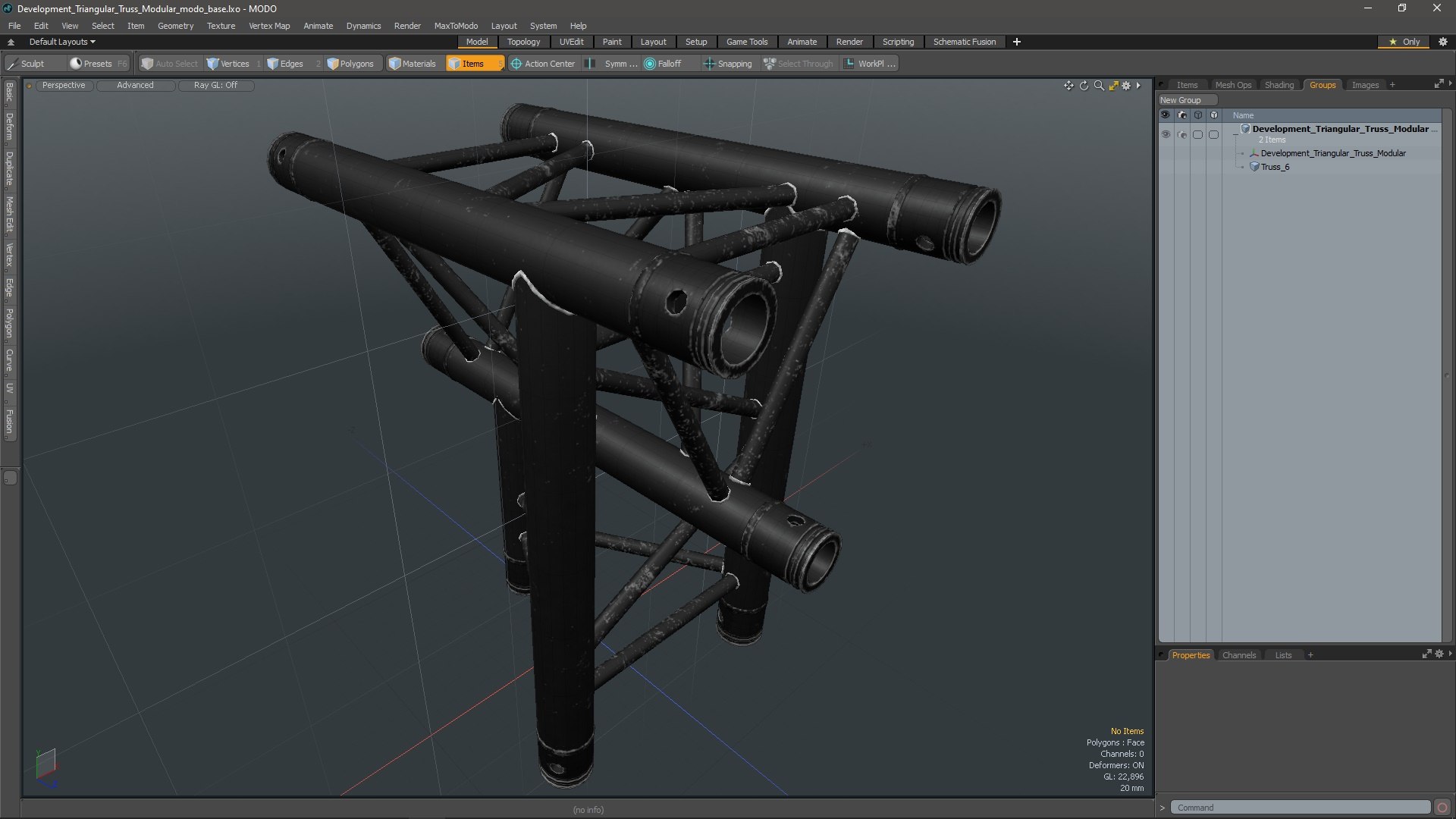Click the group cube icon beside Development_Triangular_Truss_Modular
Viewport: 1456px width, 819px height.
click(x=1245, y=129)
